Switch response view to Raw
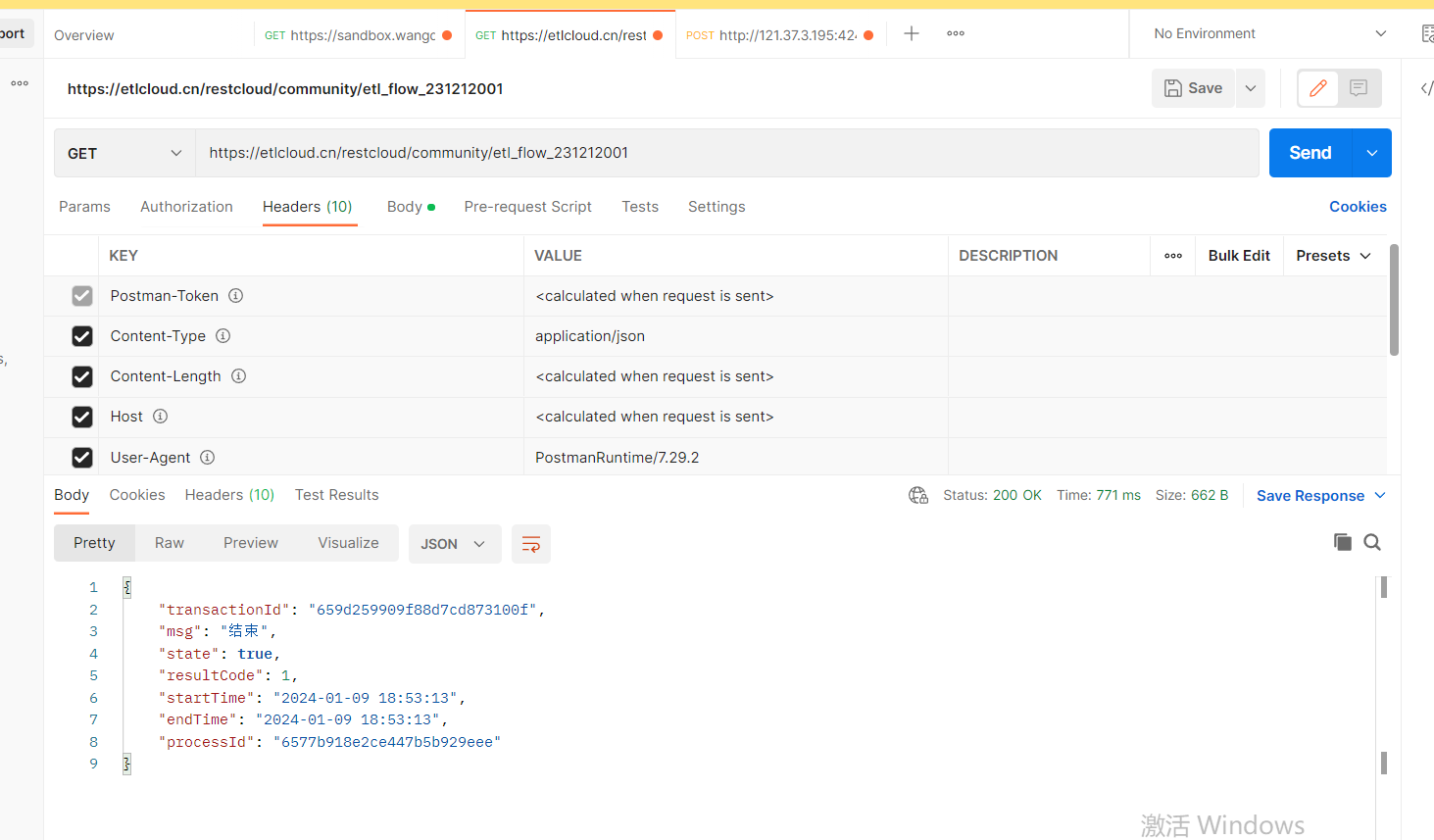 tap(170, 543)
